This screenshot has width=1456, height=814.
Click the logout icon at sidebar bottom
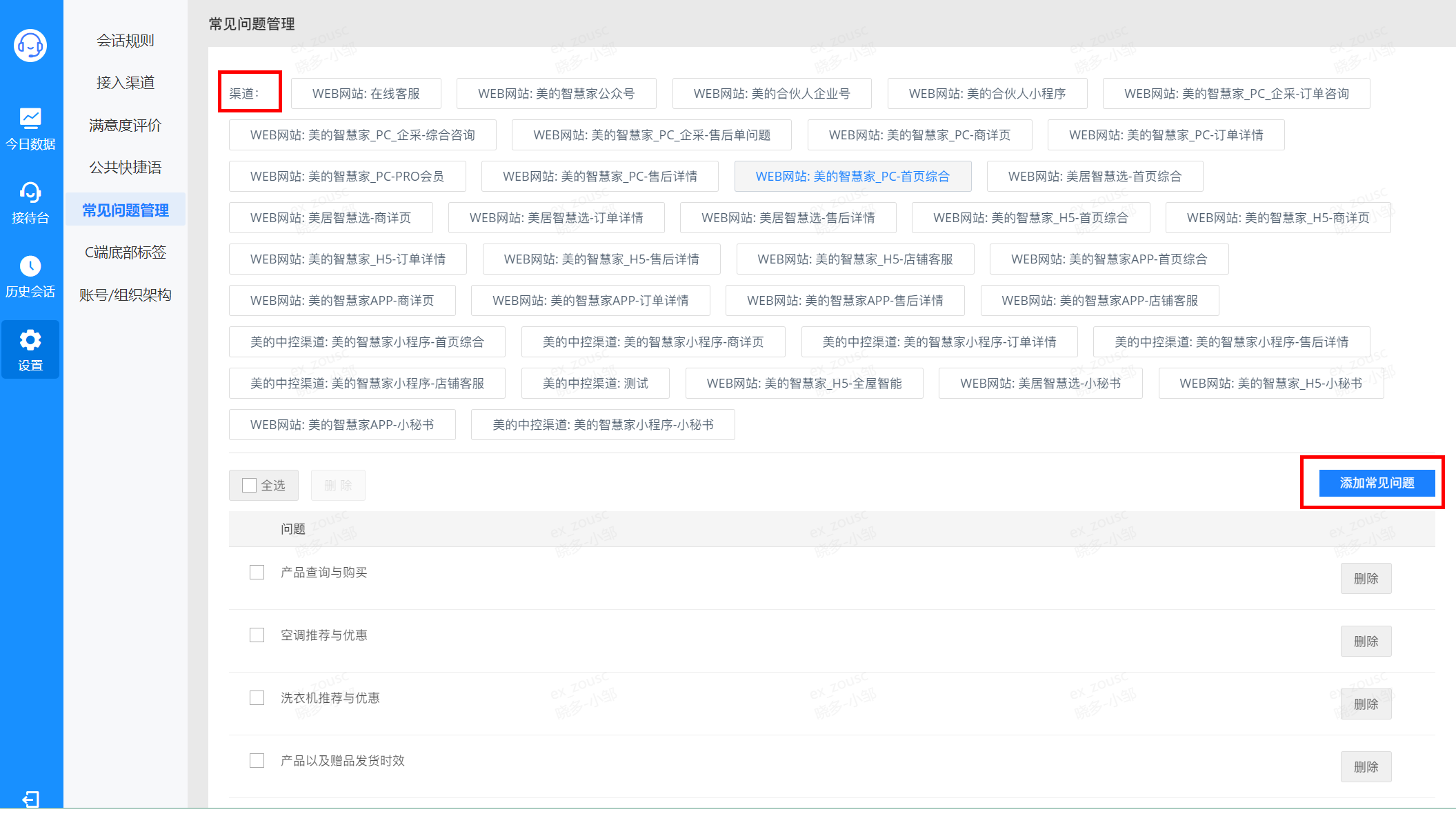tap(30, 799)
